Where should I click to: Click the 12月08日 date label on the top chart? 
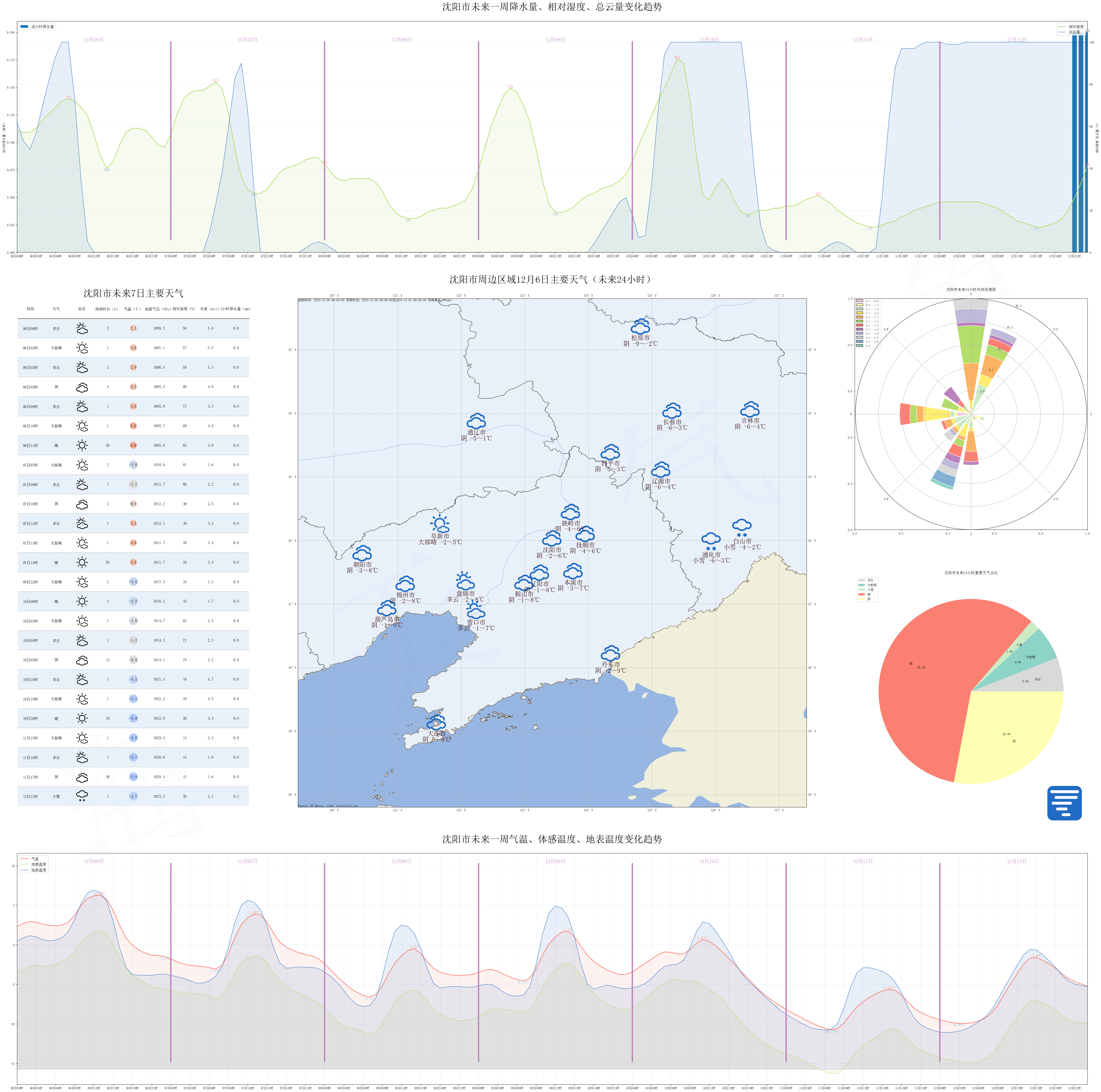pos(401,40)
